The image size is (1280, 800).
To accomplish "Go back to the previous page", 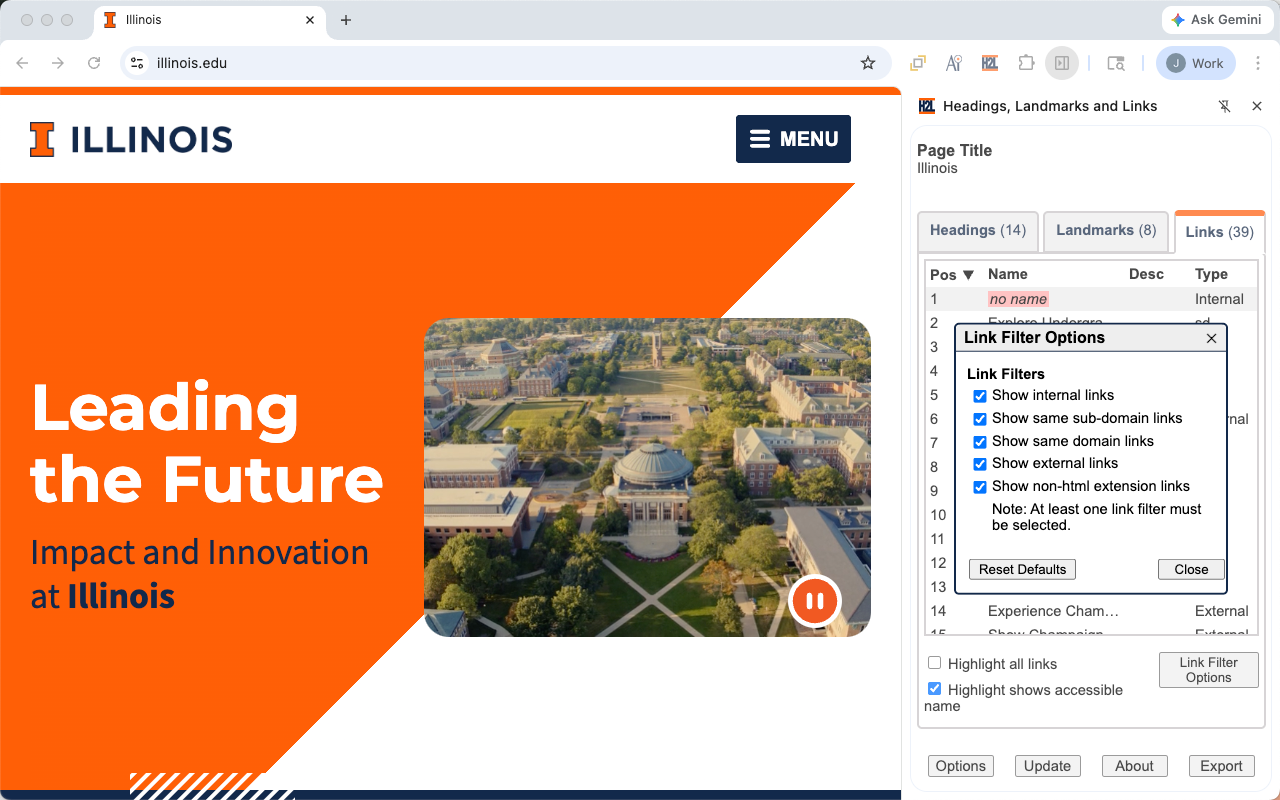I will (22, 63).
